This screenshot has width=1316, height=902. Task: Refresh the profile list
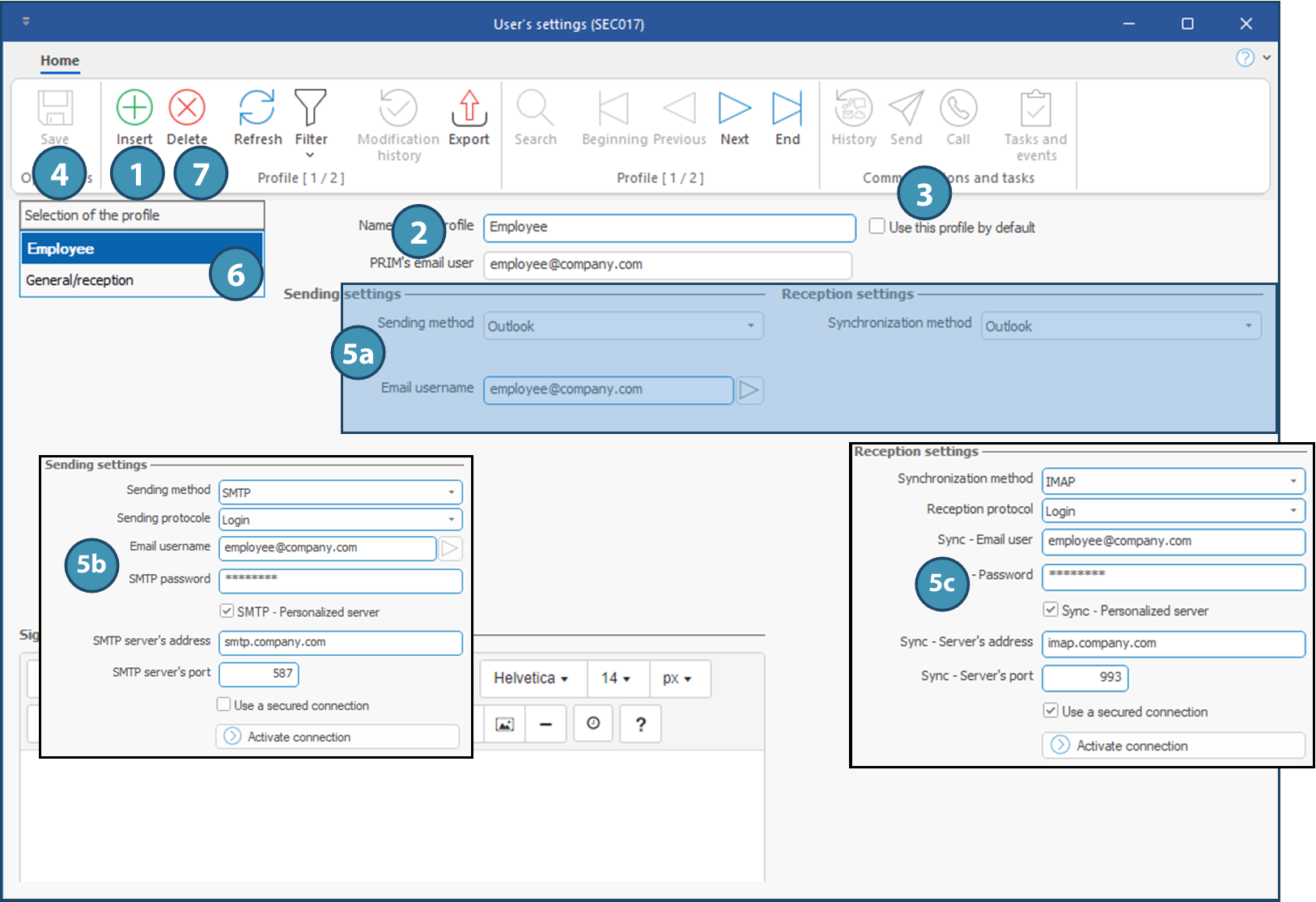point(257,108)
